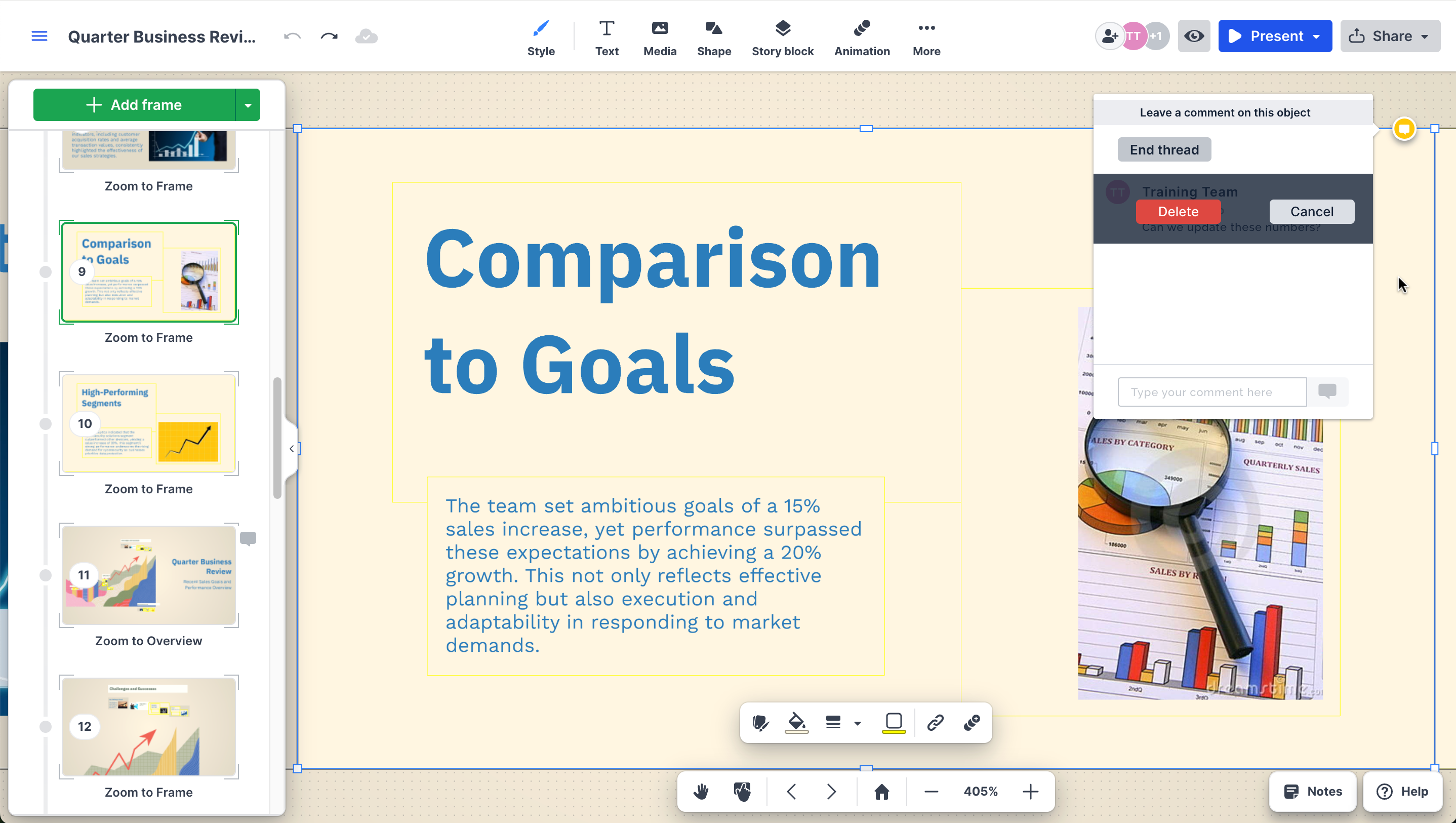Image resolution: width=1456 pixels, height=823 pixels.
Task: Select the frame 10 High-Performing Segments thumbnail
Action: 149,424
